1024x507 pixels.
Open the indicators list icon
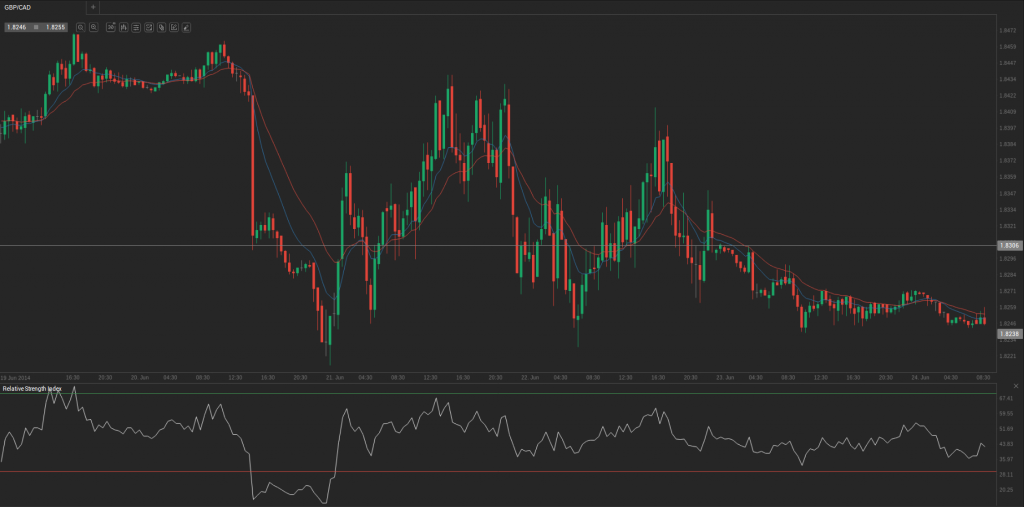pyautogui.click(x=136, y=27)
